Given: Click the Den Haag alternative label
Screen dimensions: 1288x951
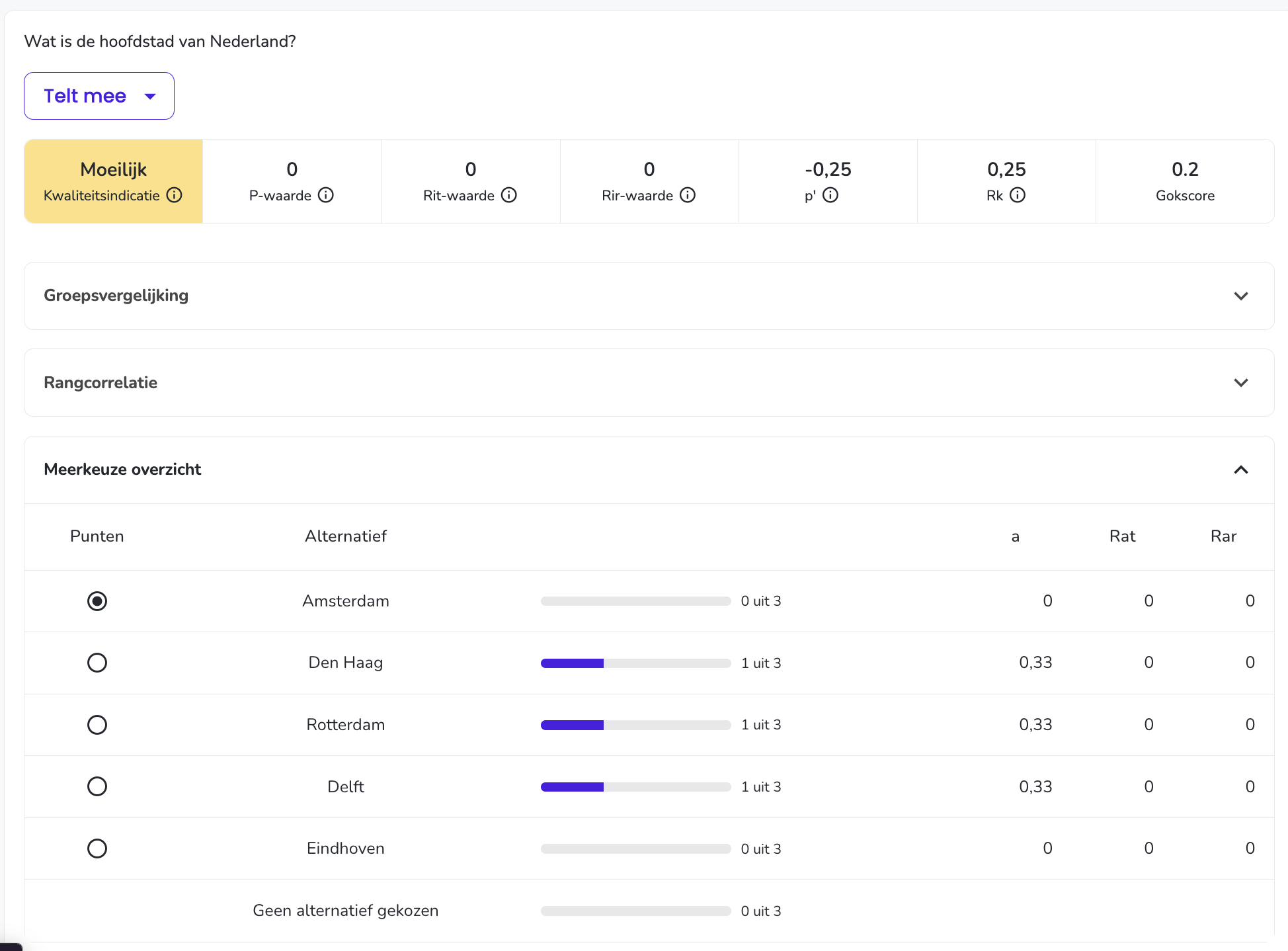Looking at the screenshot, I should [346, 663].
